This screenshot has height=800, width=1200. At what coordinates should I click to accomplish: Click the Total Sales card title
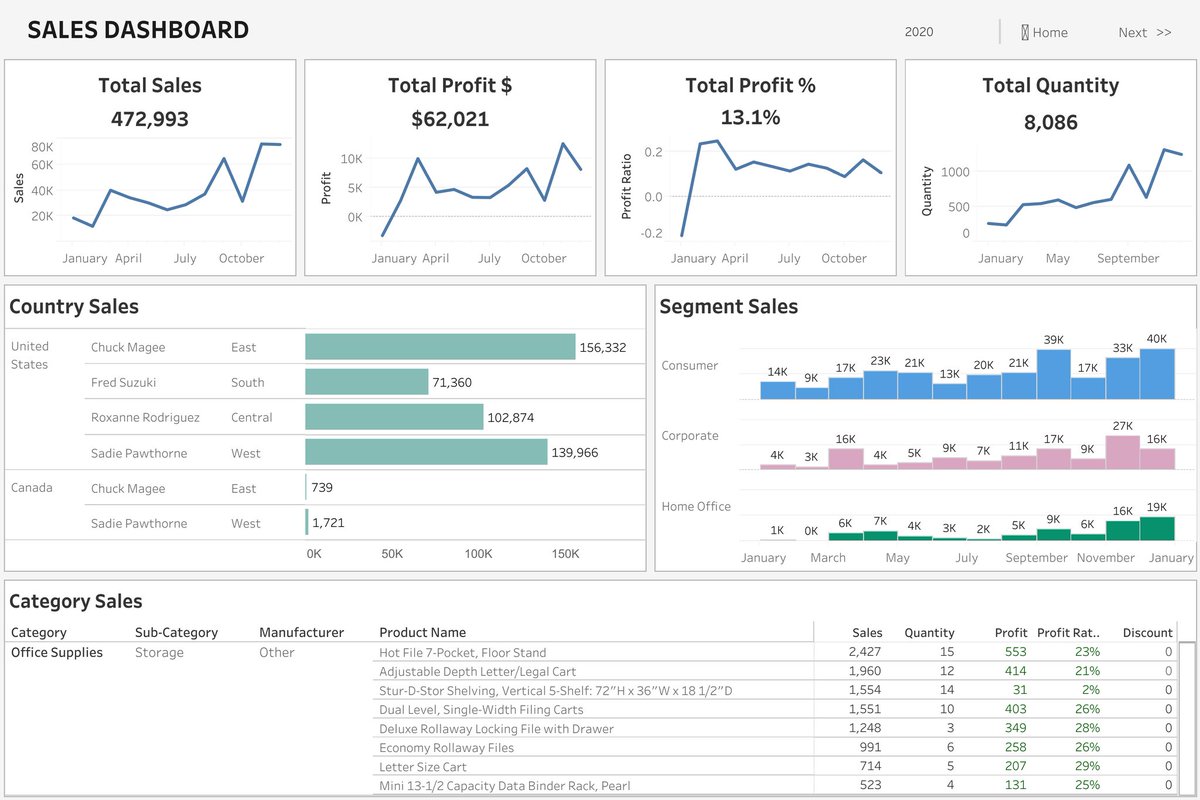pos(150,85)
